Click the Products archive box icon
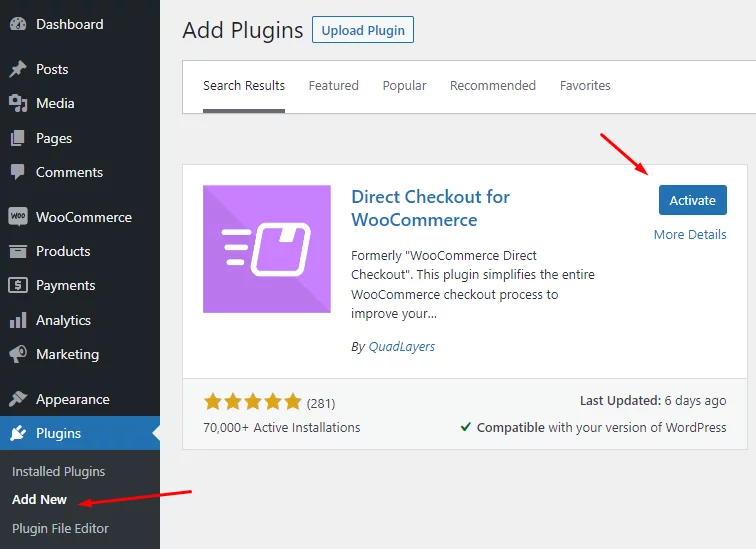 coord(18,251)
